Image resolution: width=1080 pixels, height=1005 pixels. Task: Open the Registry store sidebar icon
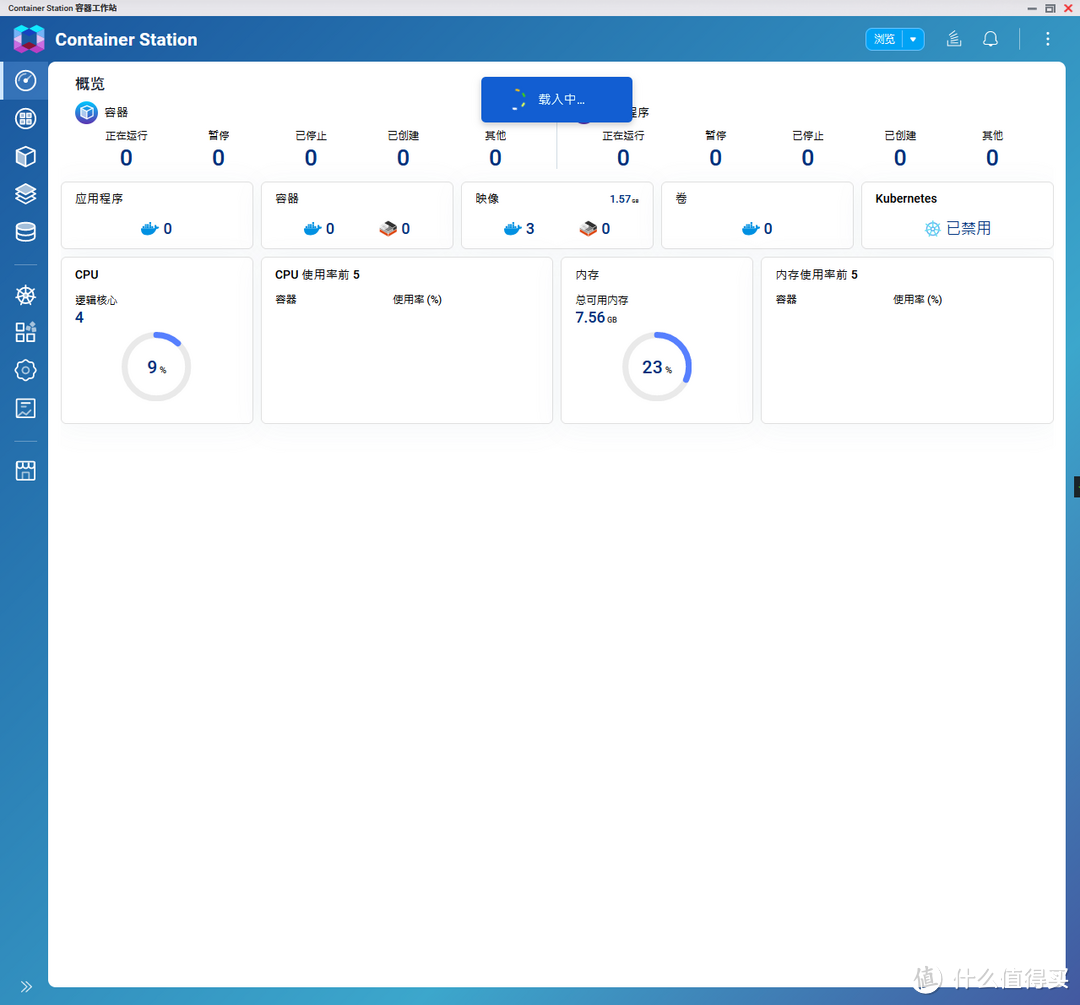point(25,471)
